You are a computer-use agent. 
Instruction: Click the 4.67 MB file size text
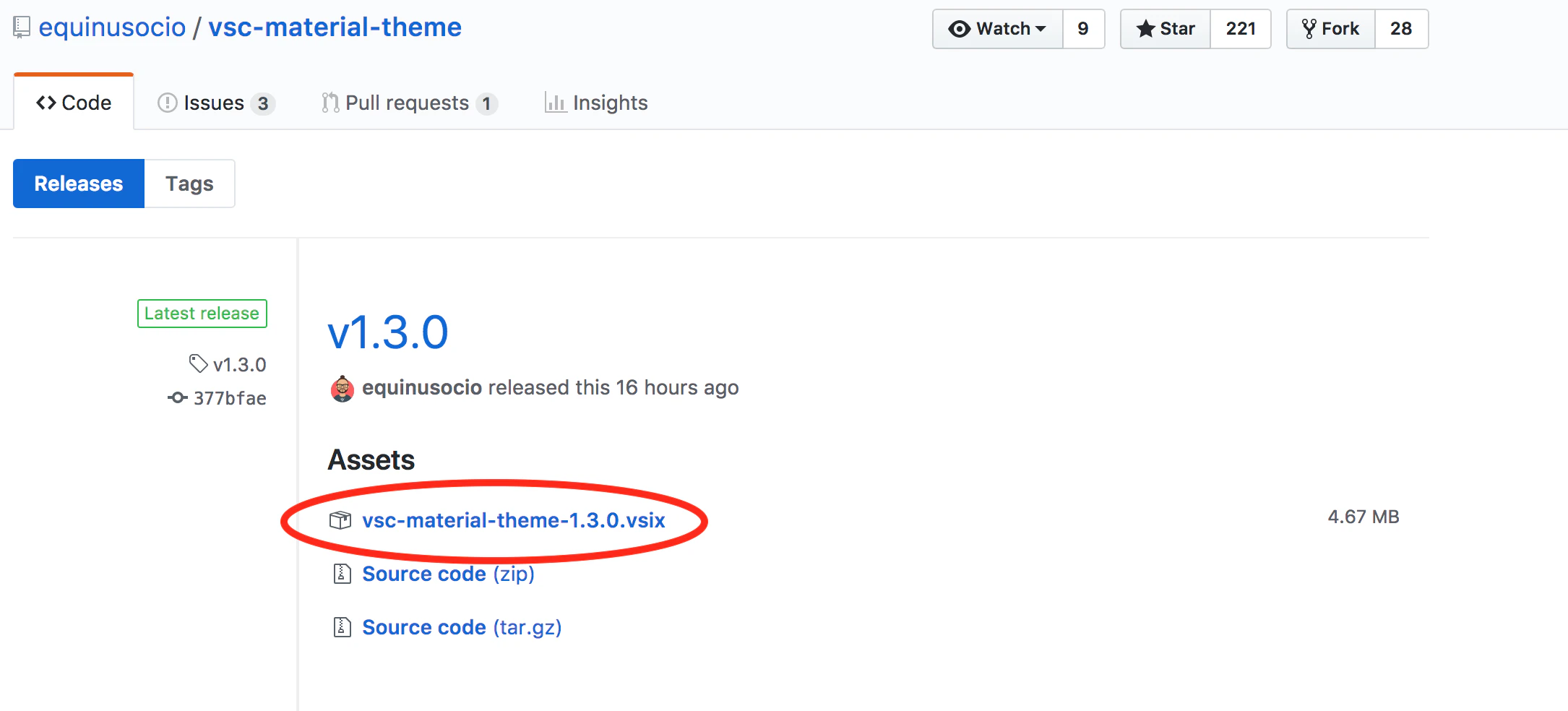1364,517
